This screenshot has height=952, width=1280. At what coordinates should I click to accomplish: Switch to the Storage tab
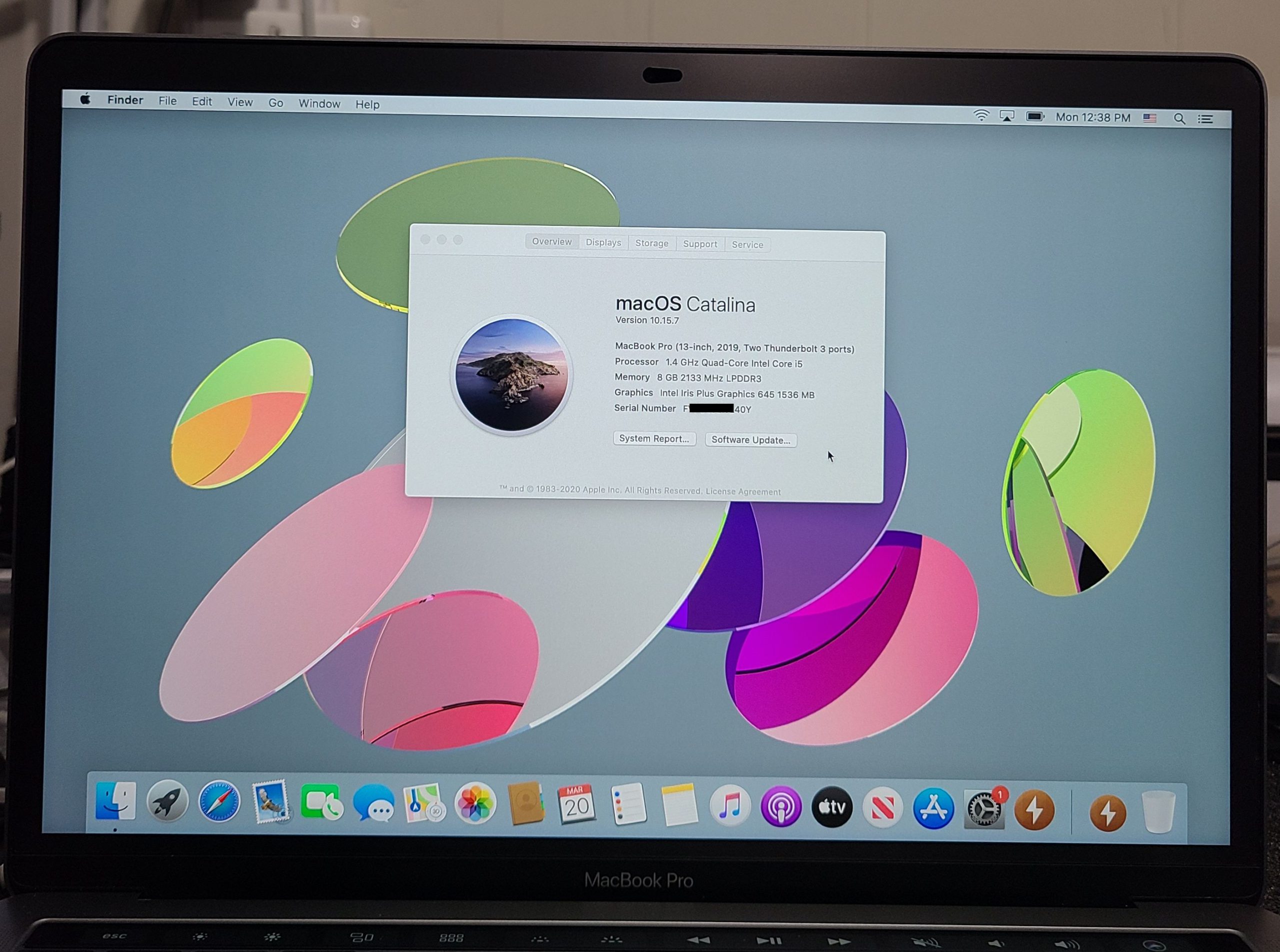651,243
